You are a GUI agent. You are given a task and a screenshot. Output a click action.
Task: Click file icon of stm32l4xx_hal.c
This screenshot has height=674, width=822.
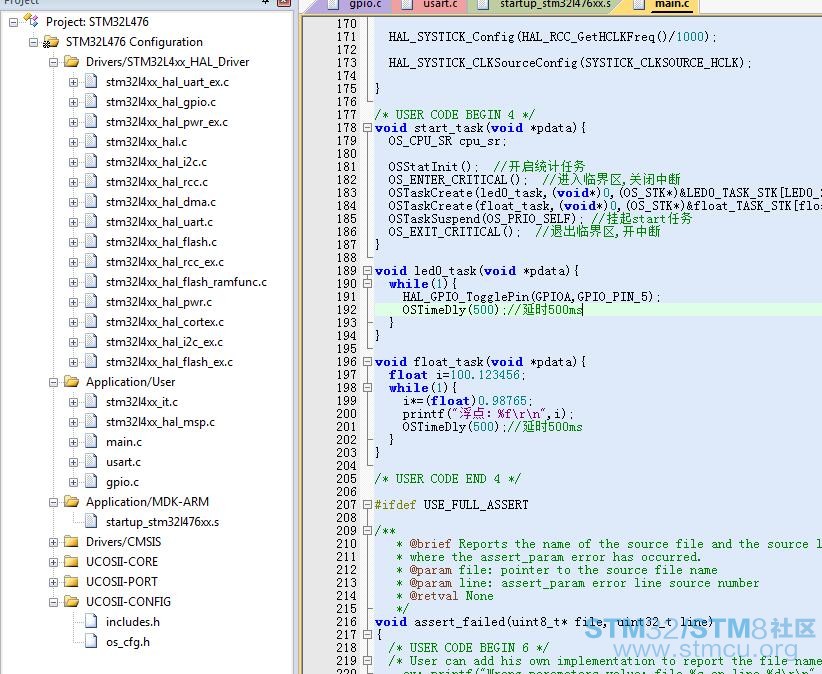[x=91, y=142]
